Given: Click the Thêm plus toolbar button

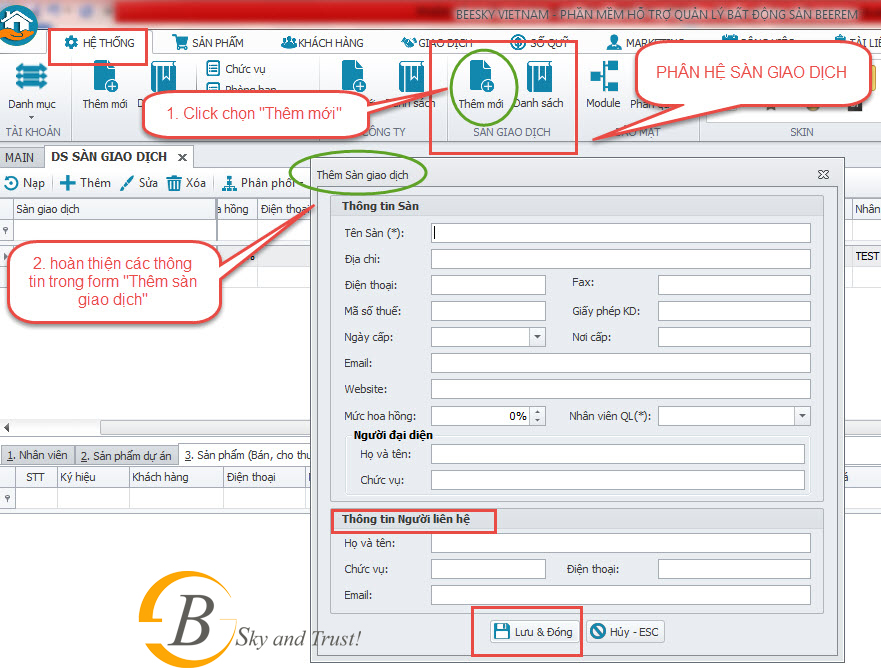Looking at the screenshot, I should [x=85, y=183].
